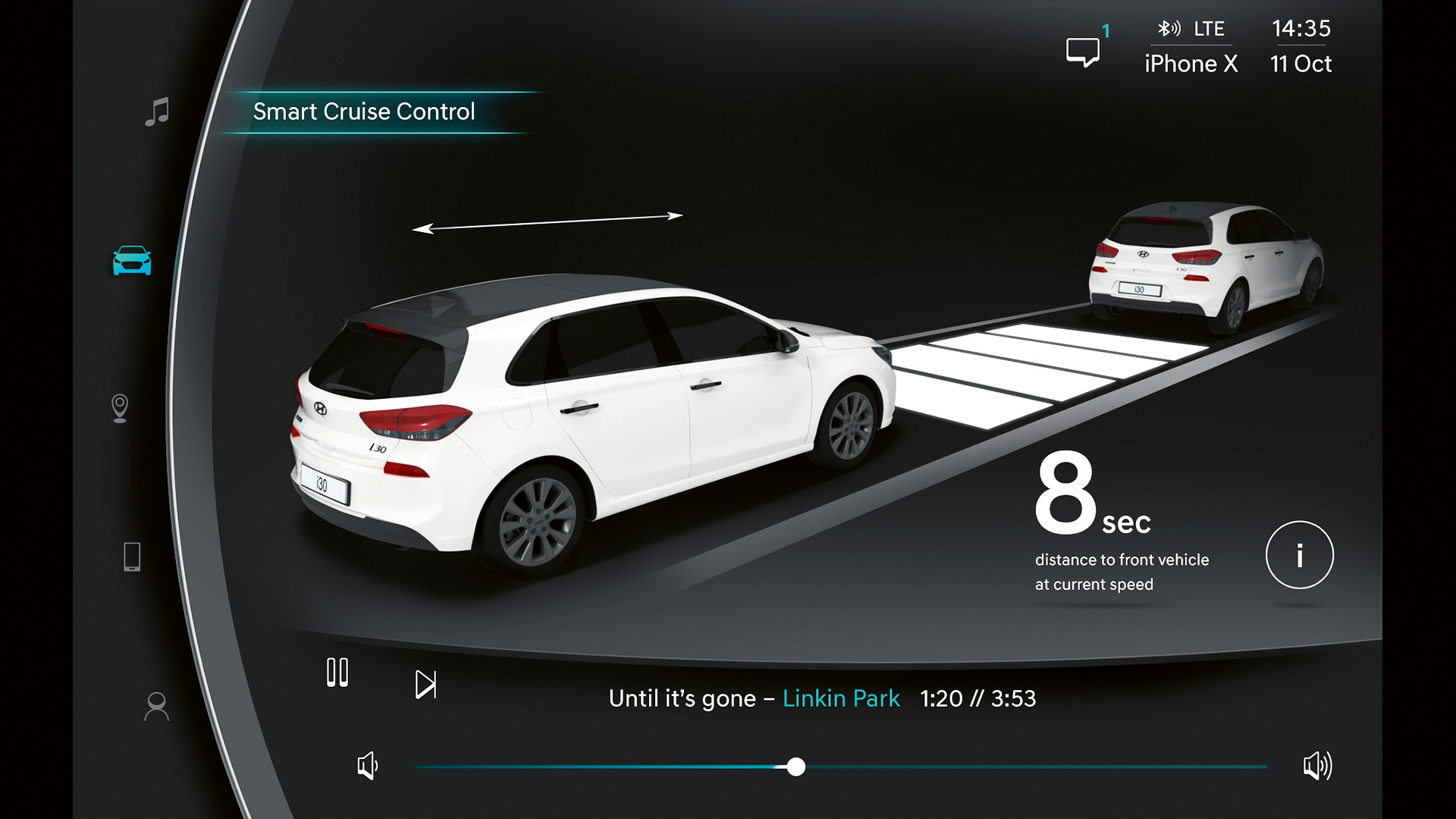Open the music section in sidebar

(157, 111)
